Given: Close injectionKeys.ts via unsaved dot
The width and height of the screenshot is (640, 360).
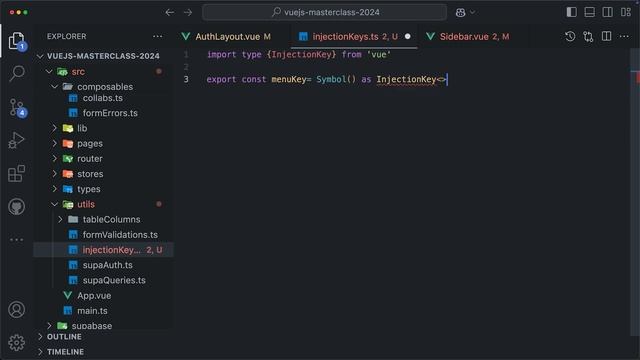Looking at the screenshot, I should pyautogui.click(x=407, y=36).
